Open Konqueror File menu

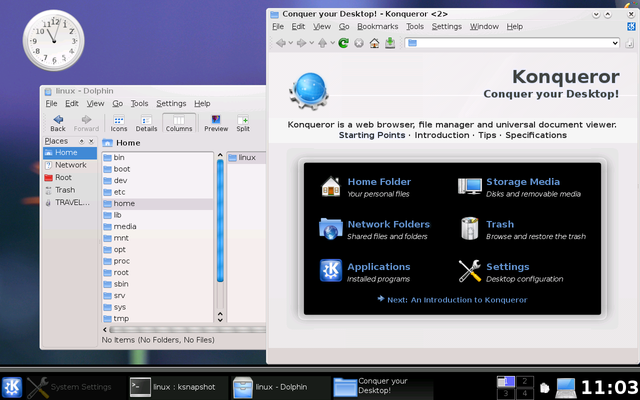[x=278, y=27]
